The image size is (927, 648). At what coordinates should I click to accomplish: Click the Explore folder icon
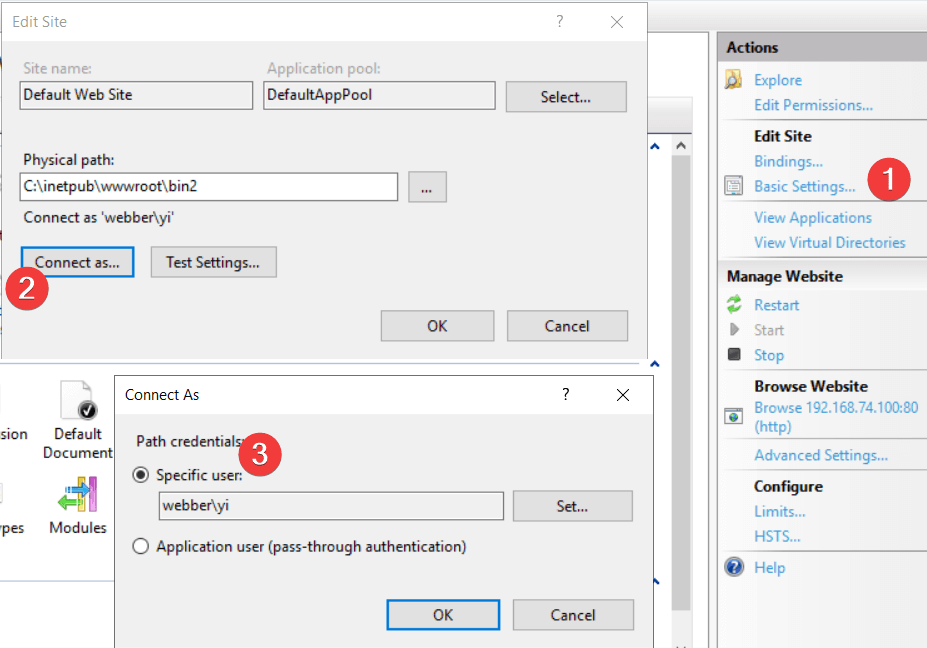point(734,80)
